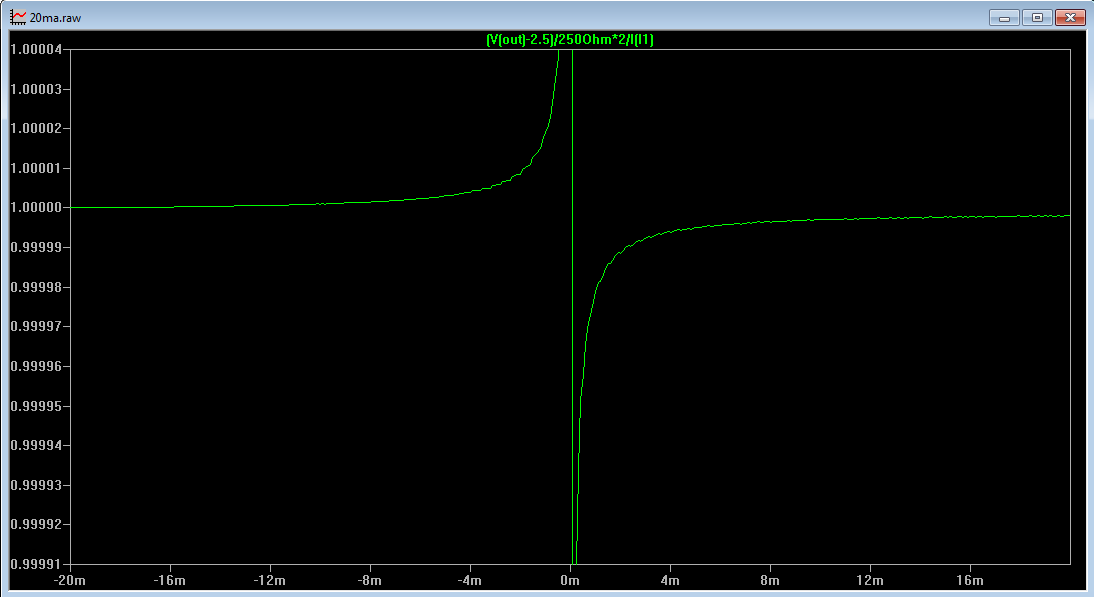Click the 16m horizontal axis label
The image size is (1094, 597).
pyautogui.click(x=970, y=580)
